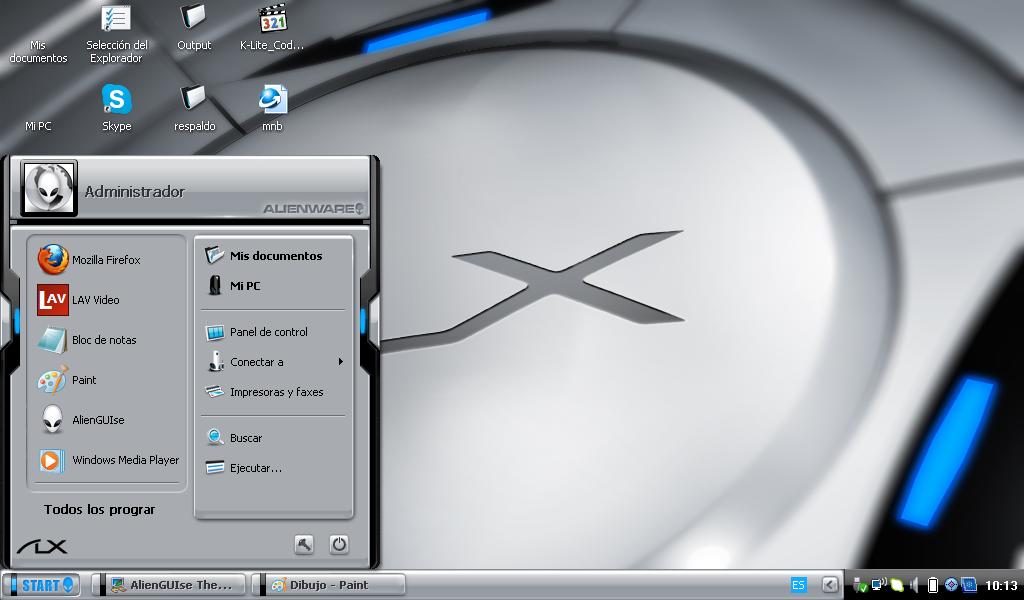Select the mnb desktop icon
This screenshot has width=1024, height=600.
coord(272,108)
